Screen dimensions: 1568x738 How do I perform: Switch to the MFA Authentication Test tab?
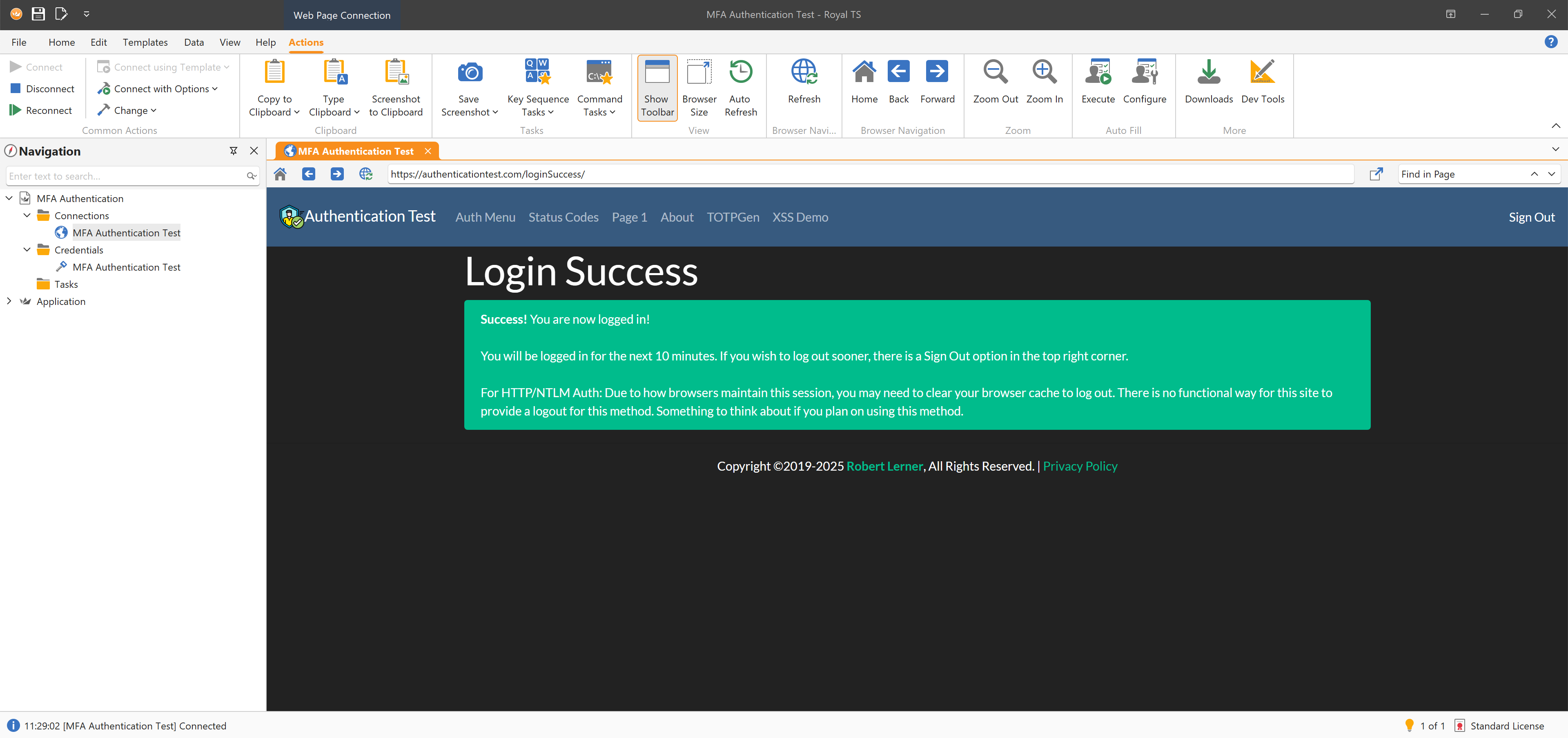(x=356, y=151)
